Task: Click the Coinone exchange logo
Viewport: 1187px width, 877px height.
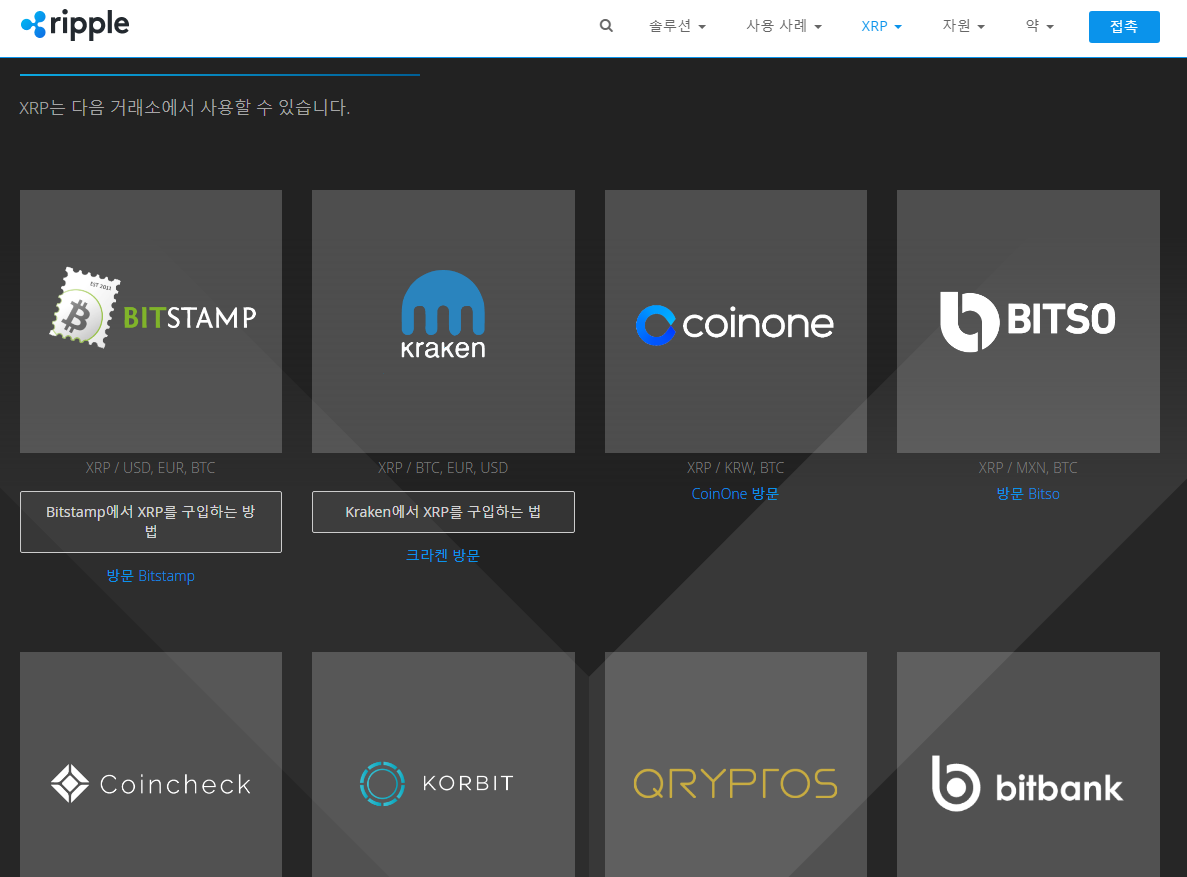Action: coord(735,324)
